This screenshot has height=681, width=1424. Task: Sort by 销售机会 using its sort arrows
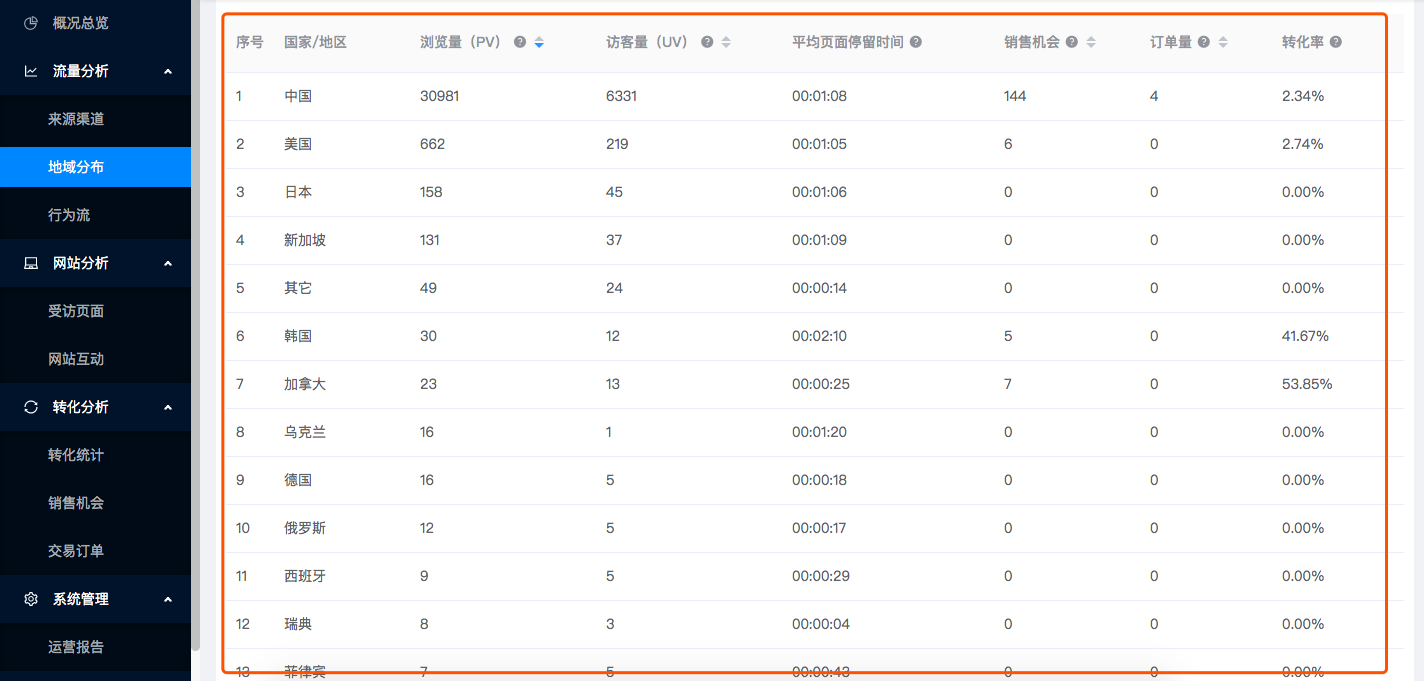click(x=1091, y=42)
